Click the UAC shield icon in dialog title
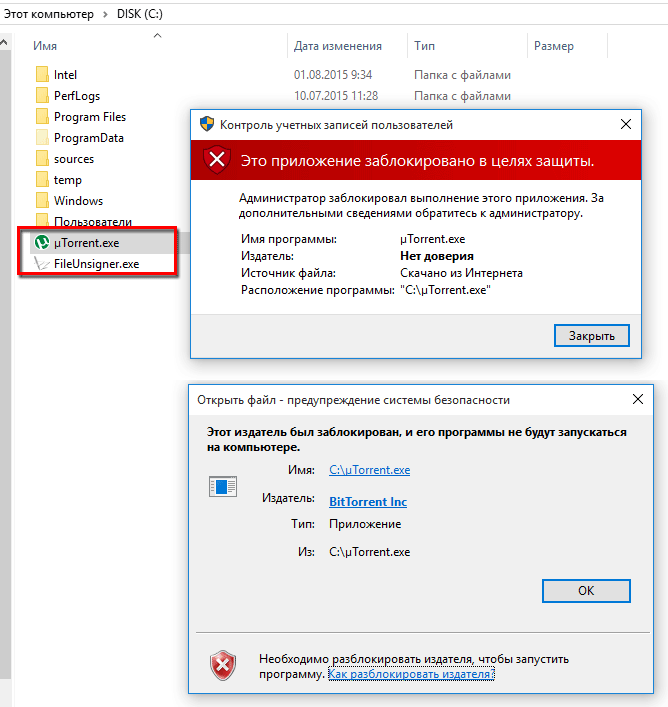Image resolution: width=668 pixels, height=707 pixels. click(207, 124)
